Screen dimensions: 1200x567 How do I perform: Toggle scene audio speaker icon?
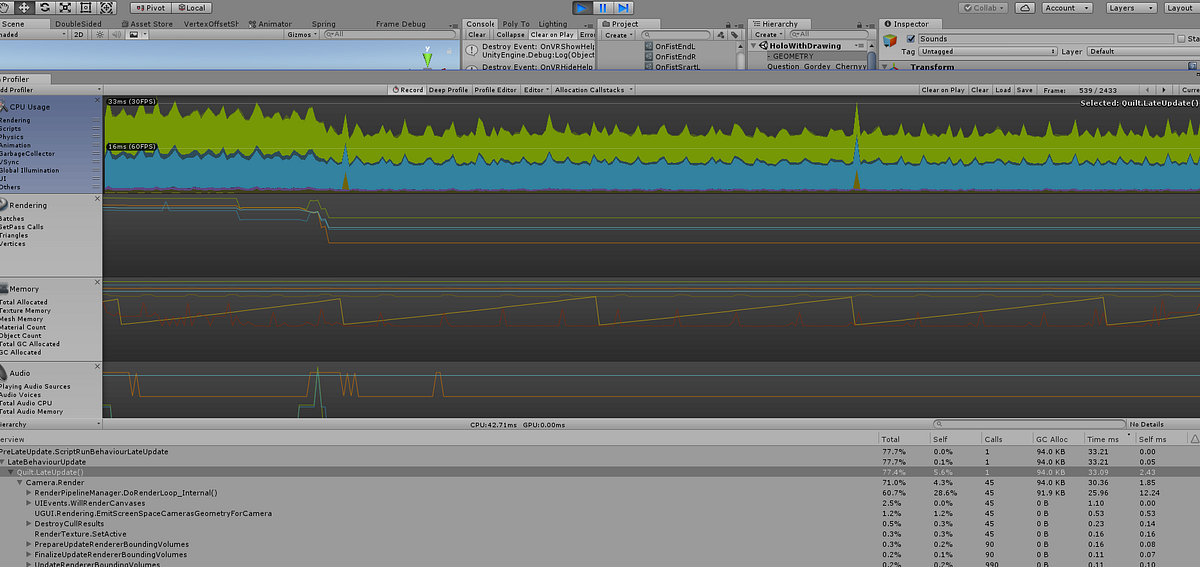[x=117, y=34]
